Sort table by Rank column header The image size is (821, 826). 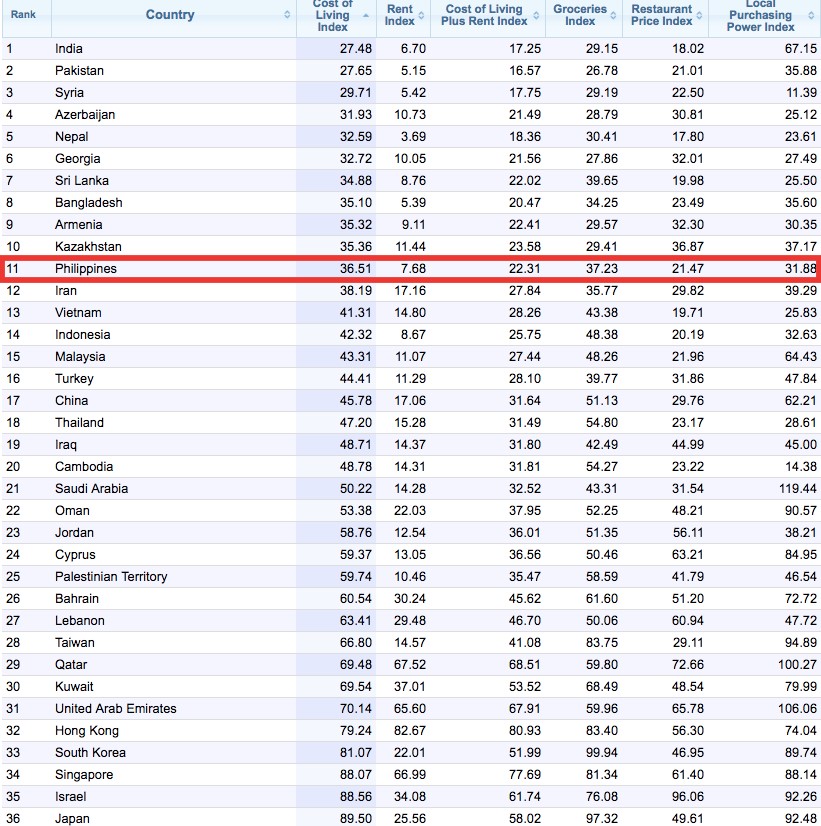[23, 14]
